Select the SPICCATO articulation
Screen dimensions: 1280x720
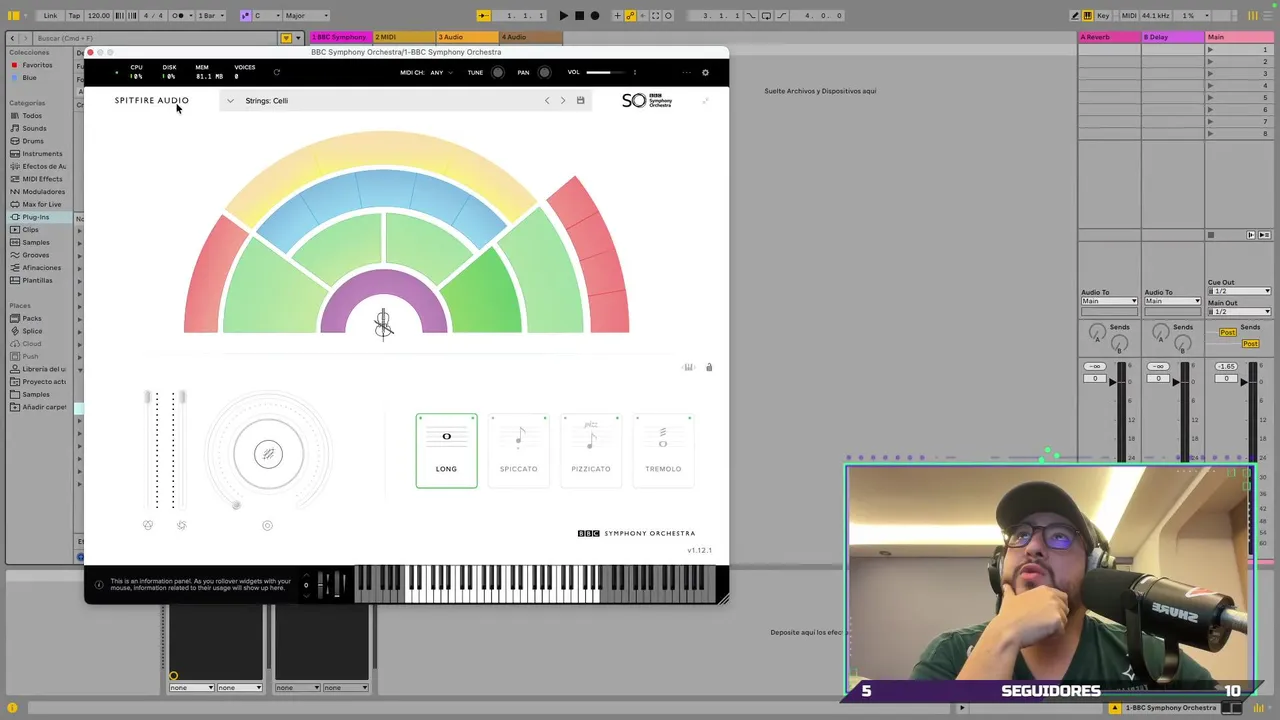[x=519, y=451]
